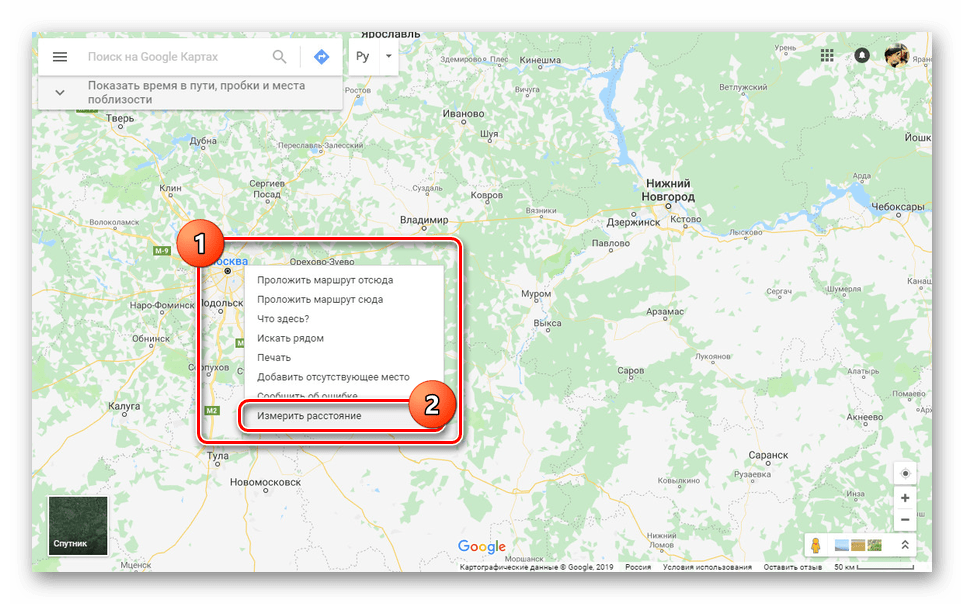The width and height of the screenshot is (964, 604).
Task: Click the Тверь city label
Action: pyautogui.click(x=119, y=118)
